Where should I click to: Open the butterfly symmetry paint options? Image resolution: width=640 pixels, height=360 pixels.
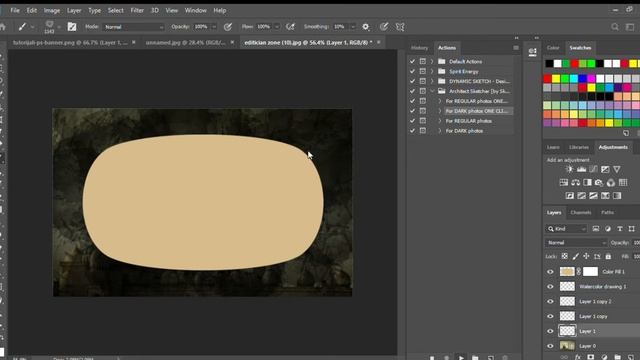pyautogui.click(x=400, y=27)
